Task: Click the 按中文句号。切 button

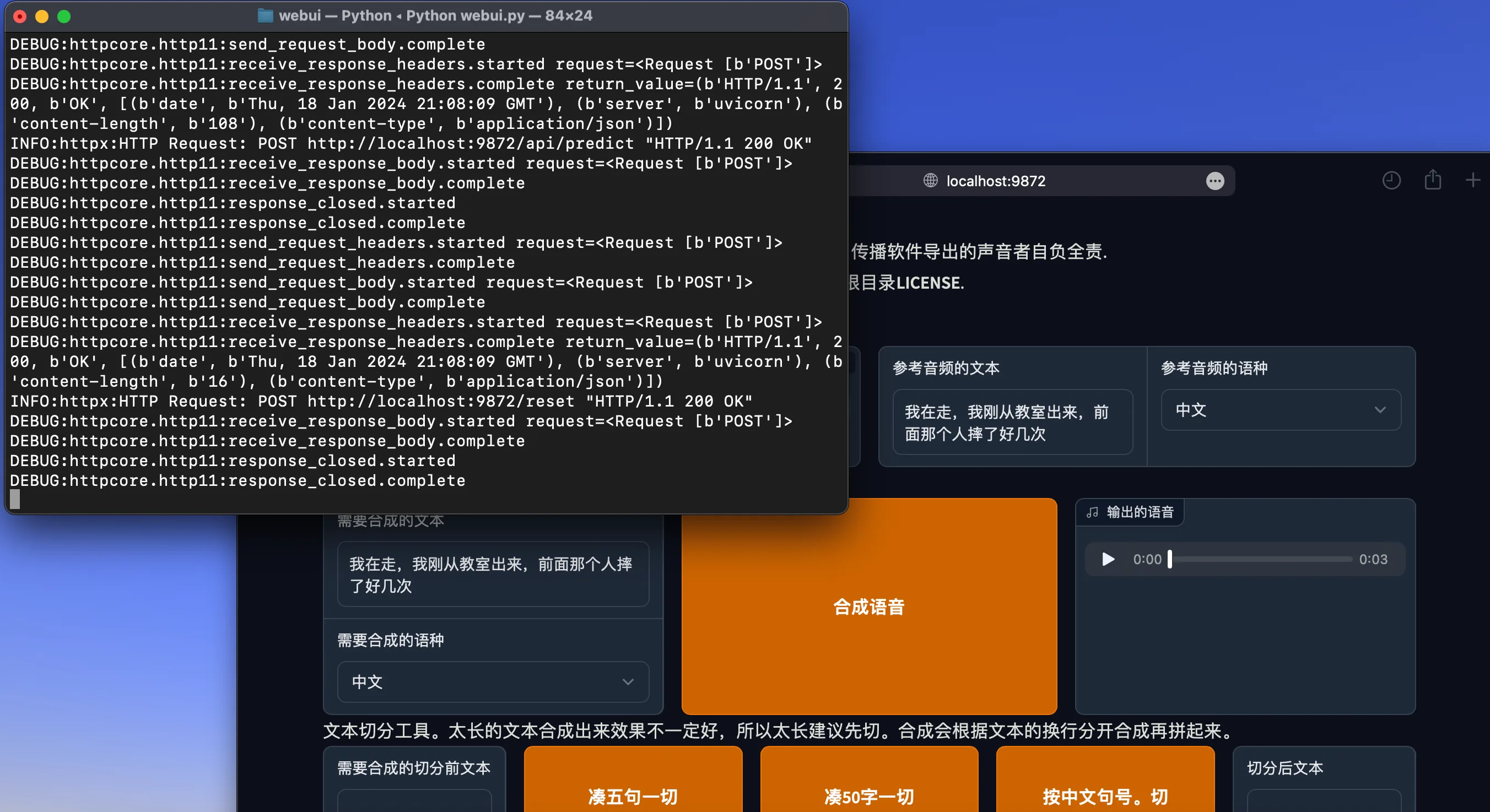Action: pos(1105,796)
